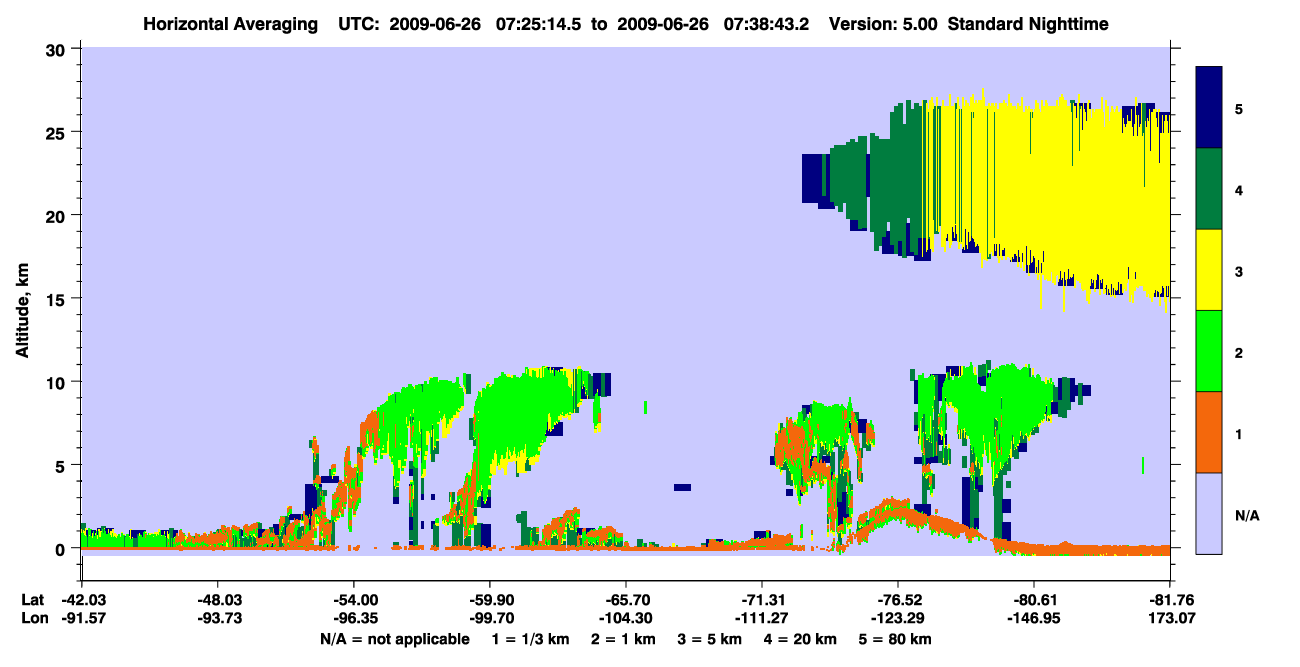Image resolution: width=1300 pixels, height=667 pixels.
Task: Click the longitude value -146.95
Action: click(x=1034, y=618)
